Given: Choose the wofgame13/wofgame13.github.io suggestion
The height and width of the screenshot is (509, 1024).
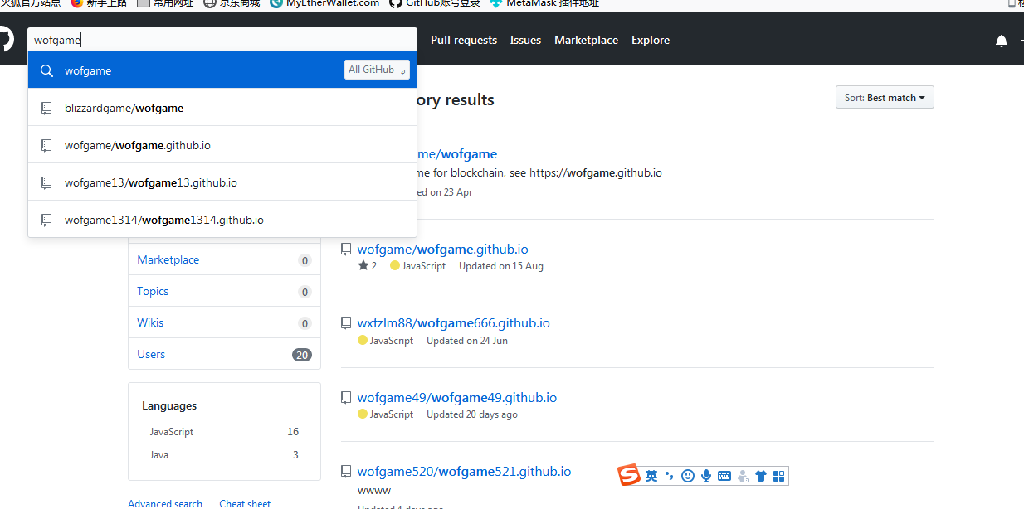Looking at the screenshot, I should [x=222, y=182].
